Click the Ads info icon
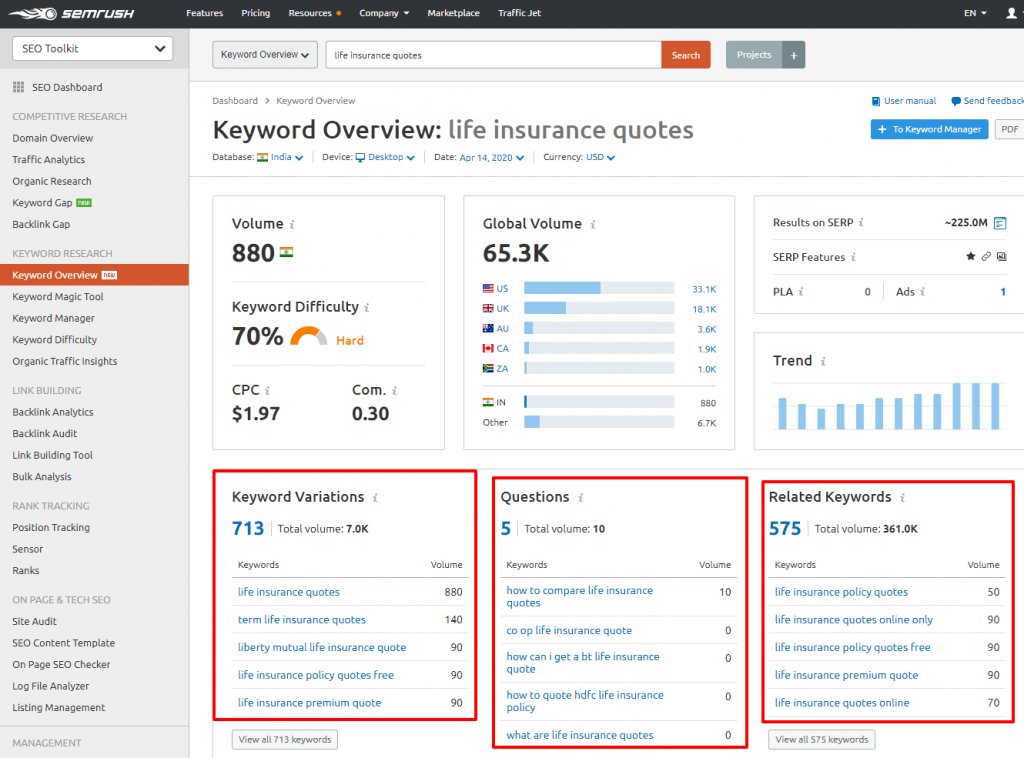This screenshot has height=758, width=1024. point(922,292)
